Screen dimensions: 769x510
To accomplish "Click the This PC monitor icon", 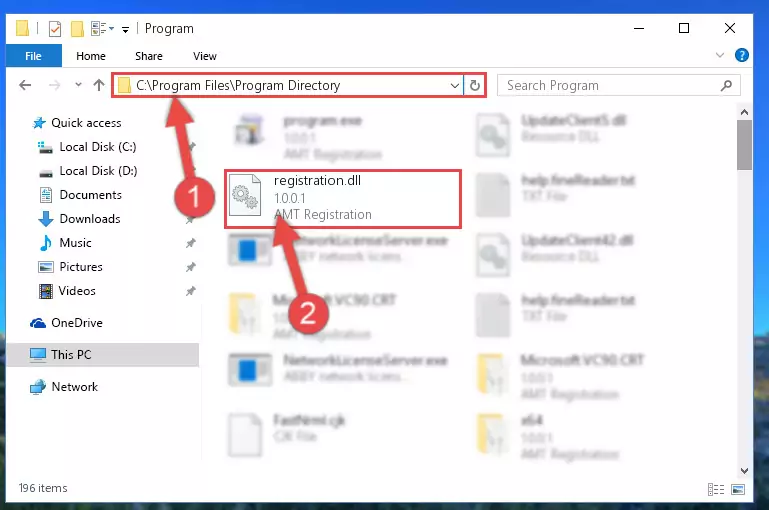I will pyautogui.click(x=38, y=355).
